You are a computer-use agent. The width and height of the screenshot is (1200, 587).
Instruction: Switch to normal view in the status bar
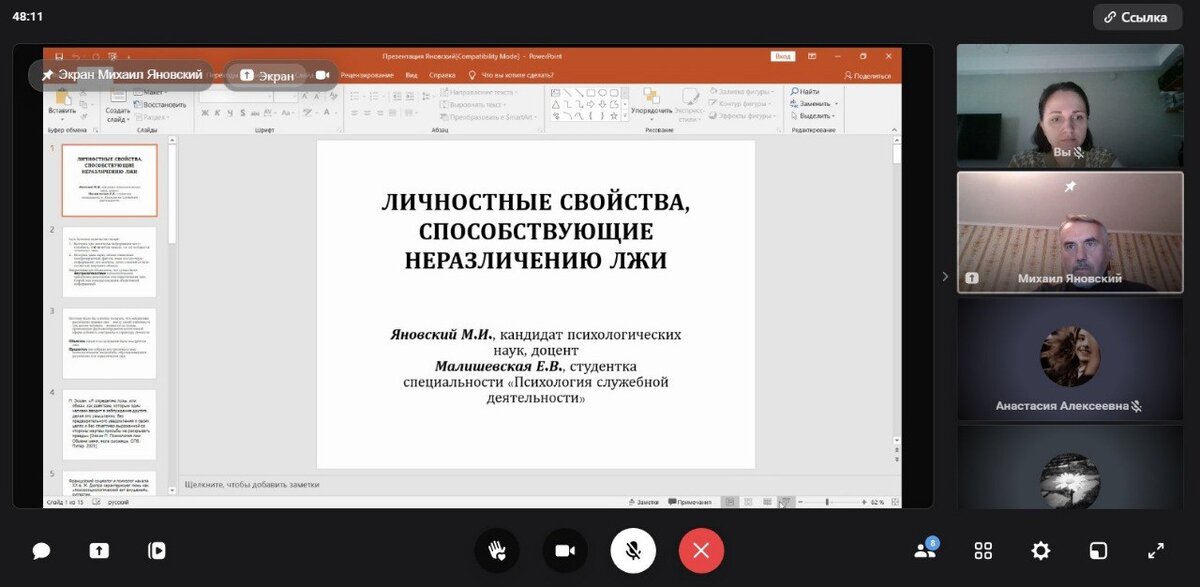pyautogui.click(x=730, y=502)
